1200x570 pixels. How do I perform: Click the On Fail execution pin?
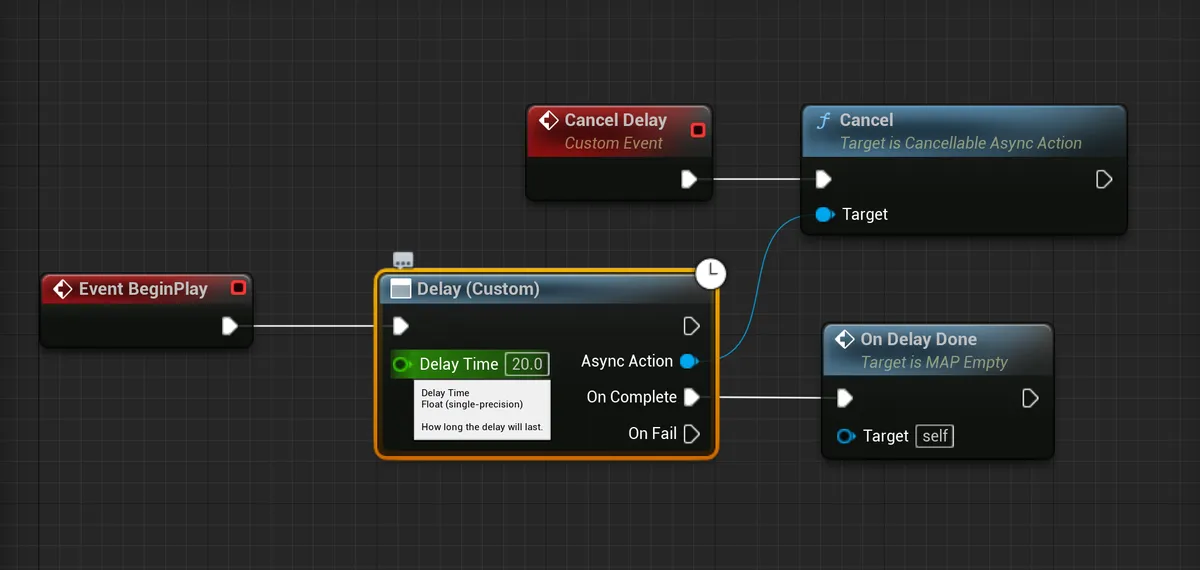(x=691, y=433)
